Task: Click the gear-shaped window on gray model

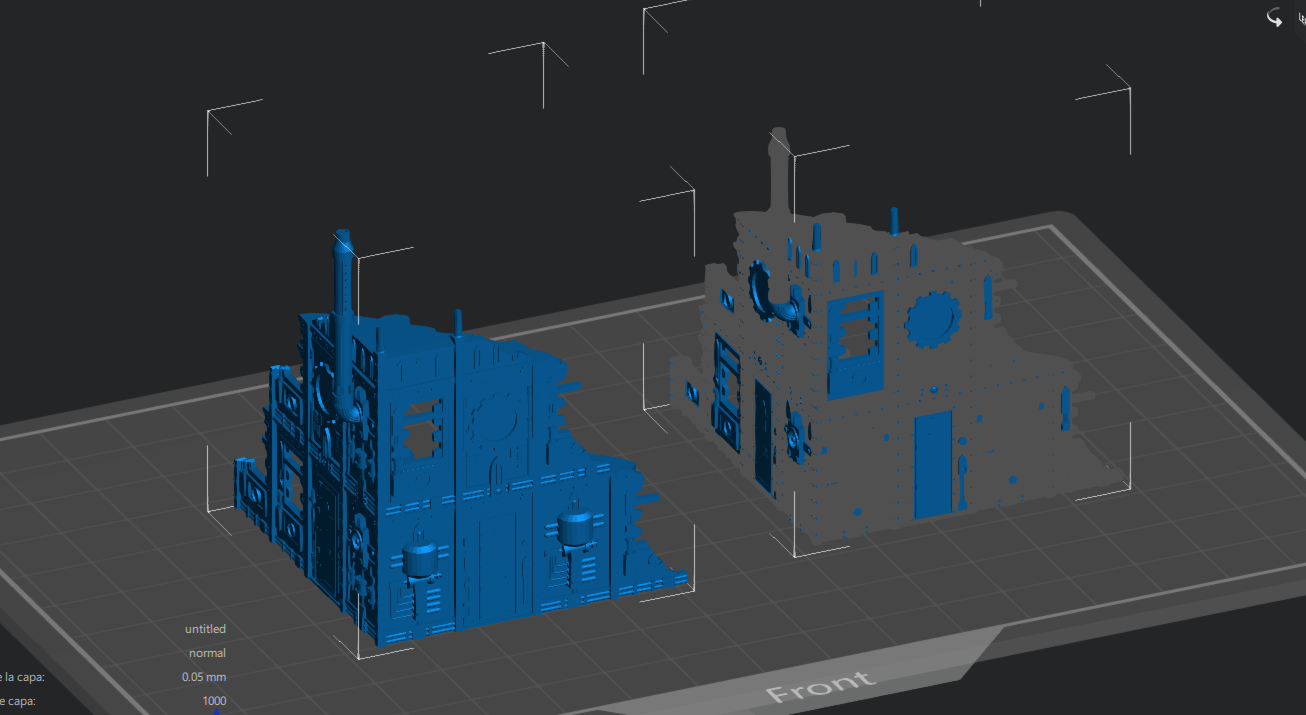Action: tap(932, 320)
